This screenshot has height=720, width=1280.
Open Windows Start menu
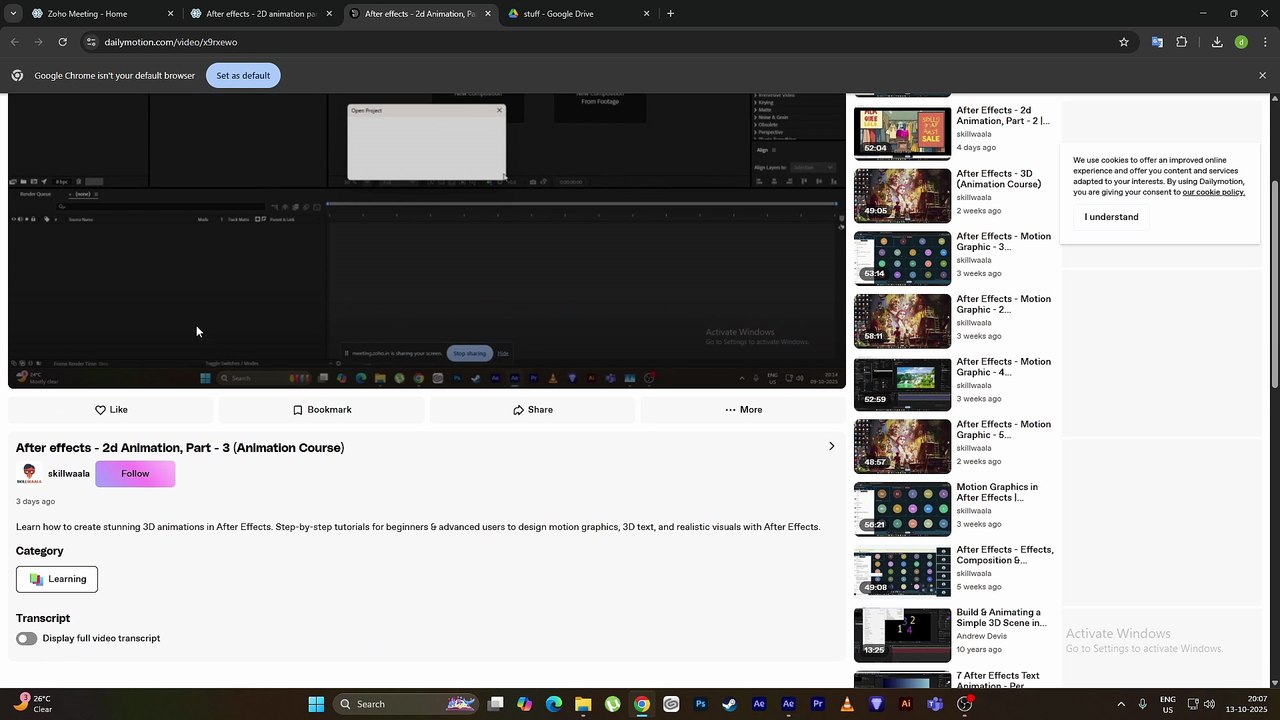(316, 704)
